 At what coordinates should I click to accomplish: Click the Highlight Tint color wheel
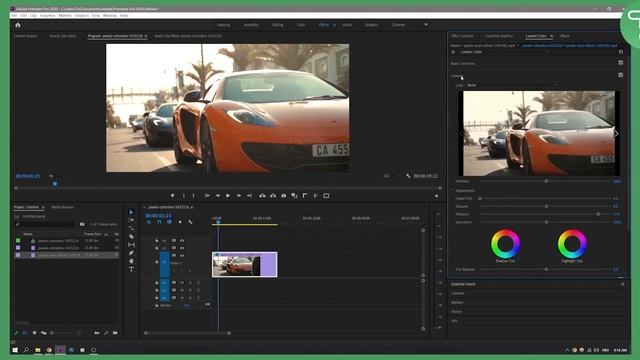click(572, 244)
